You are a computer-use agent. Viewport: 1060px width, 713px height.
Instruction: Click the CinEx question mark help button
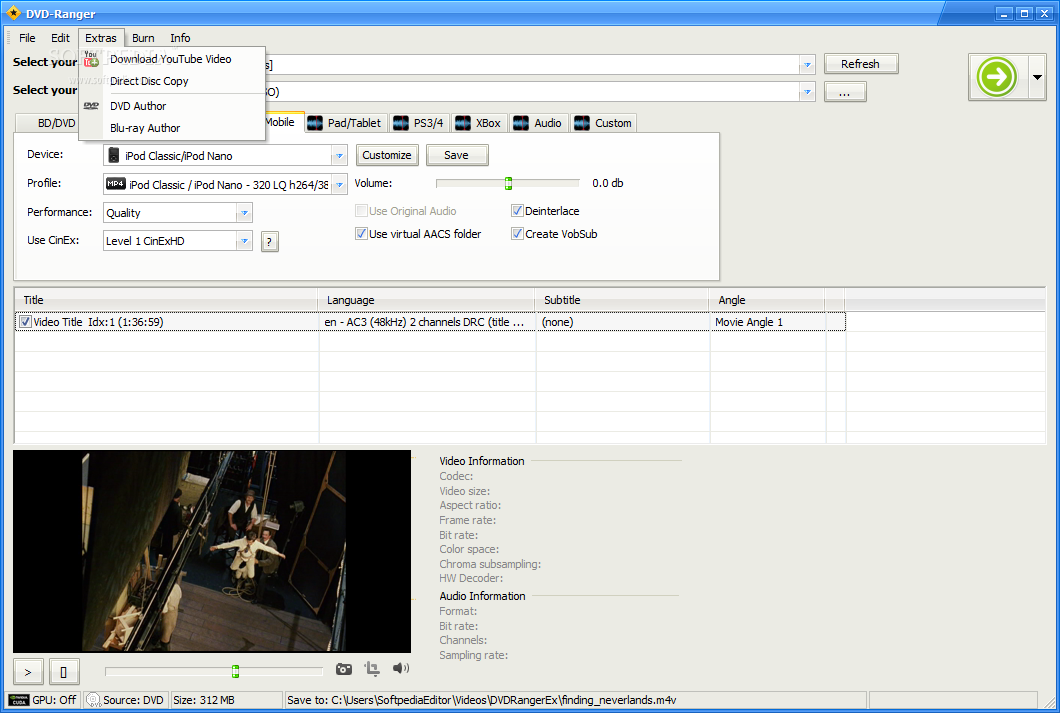pyautogui.click(x=269, y=241)
